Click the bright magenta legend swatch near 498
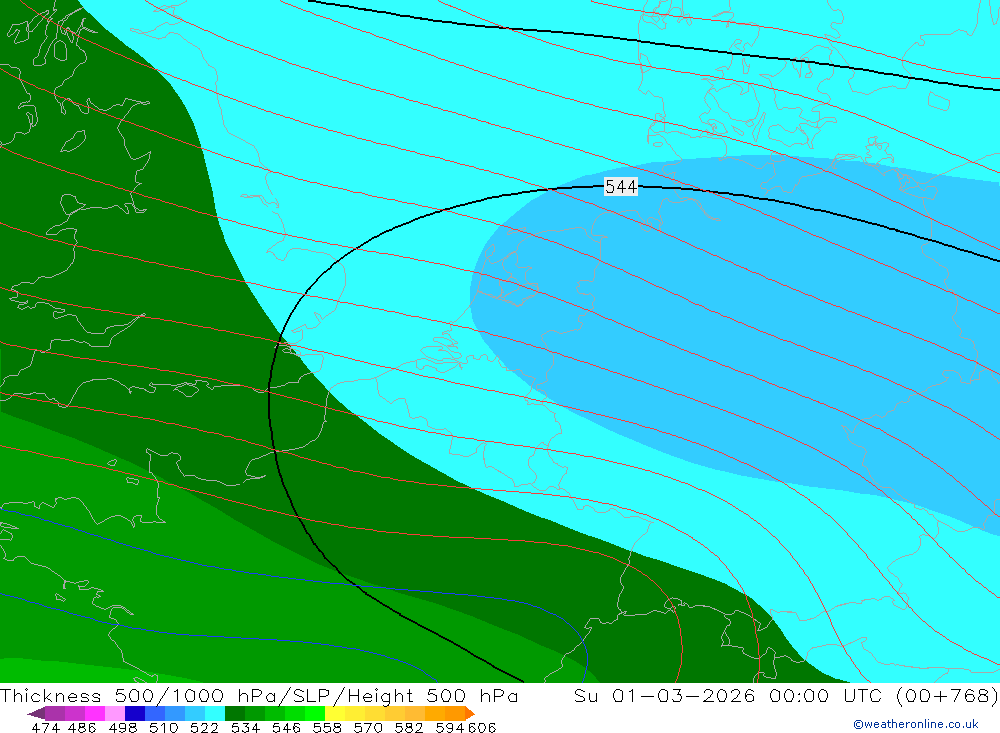 (95, 713)
